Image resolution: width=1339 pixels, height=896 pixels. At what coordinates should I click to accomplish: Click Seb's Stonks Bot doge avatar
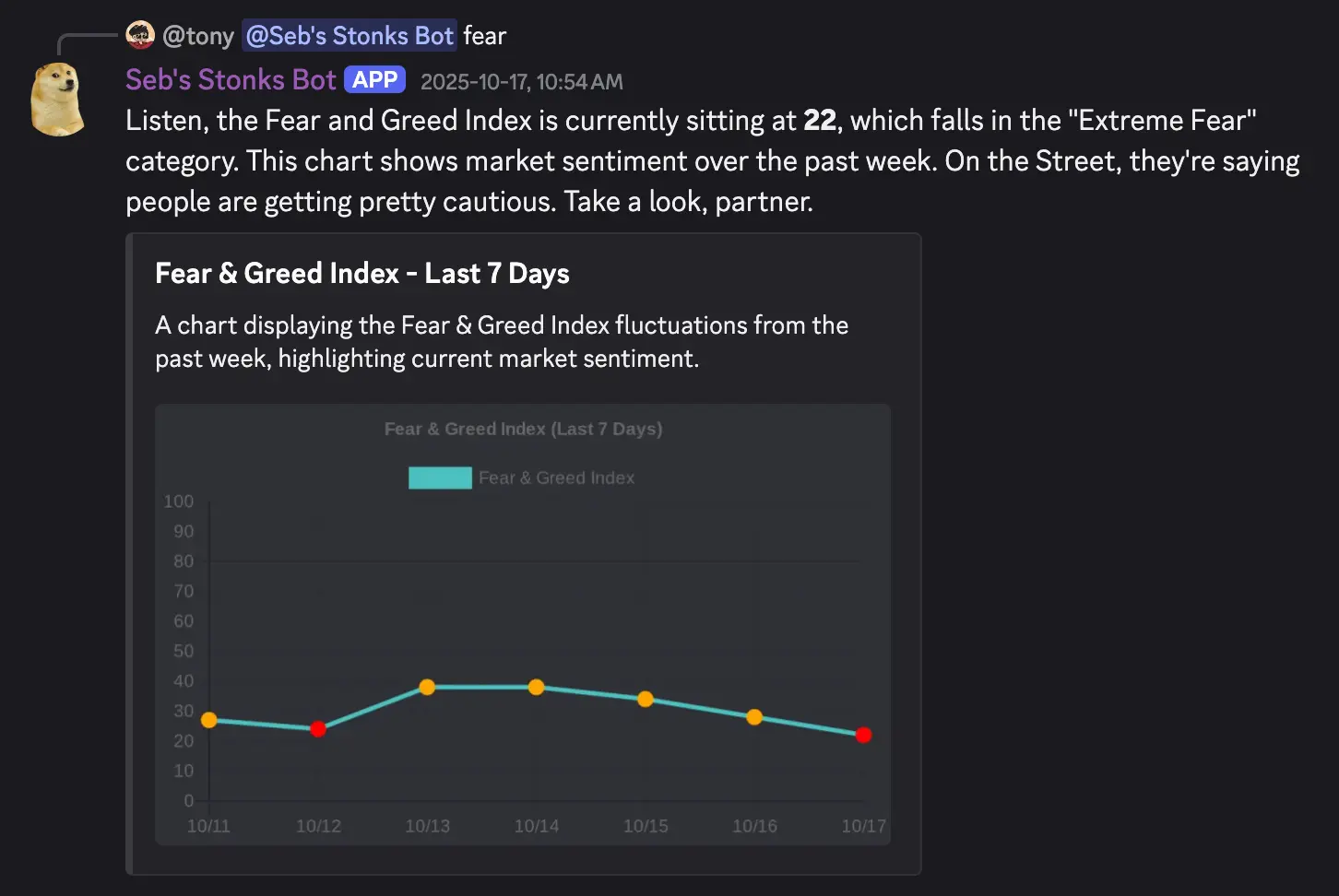click(58, 98)
